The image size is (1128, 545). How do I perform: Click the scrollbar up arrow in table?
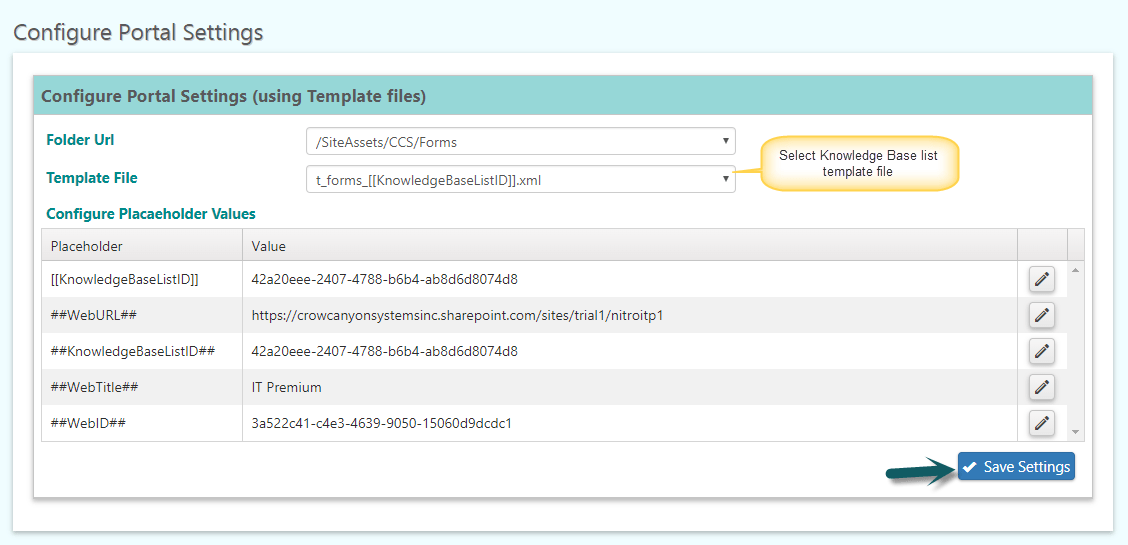click(x=1076, y=270)
